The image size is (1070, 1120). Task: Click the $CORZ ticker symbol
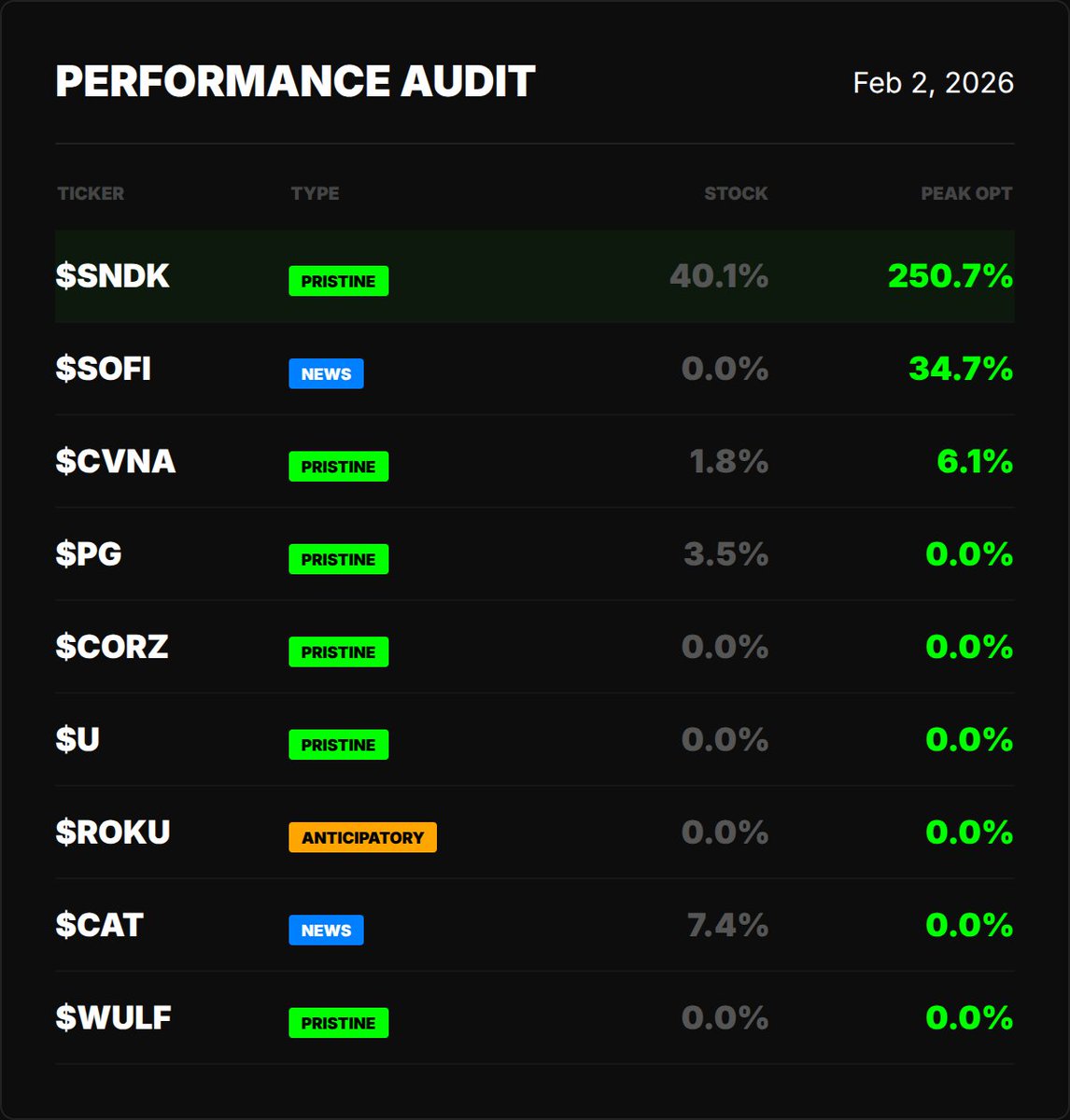112,646
